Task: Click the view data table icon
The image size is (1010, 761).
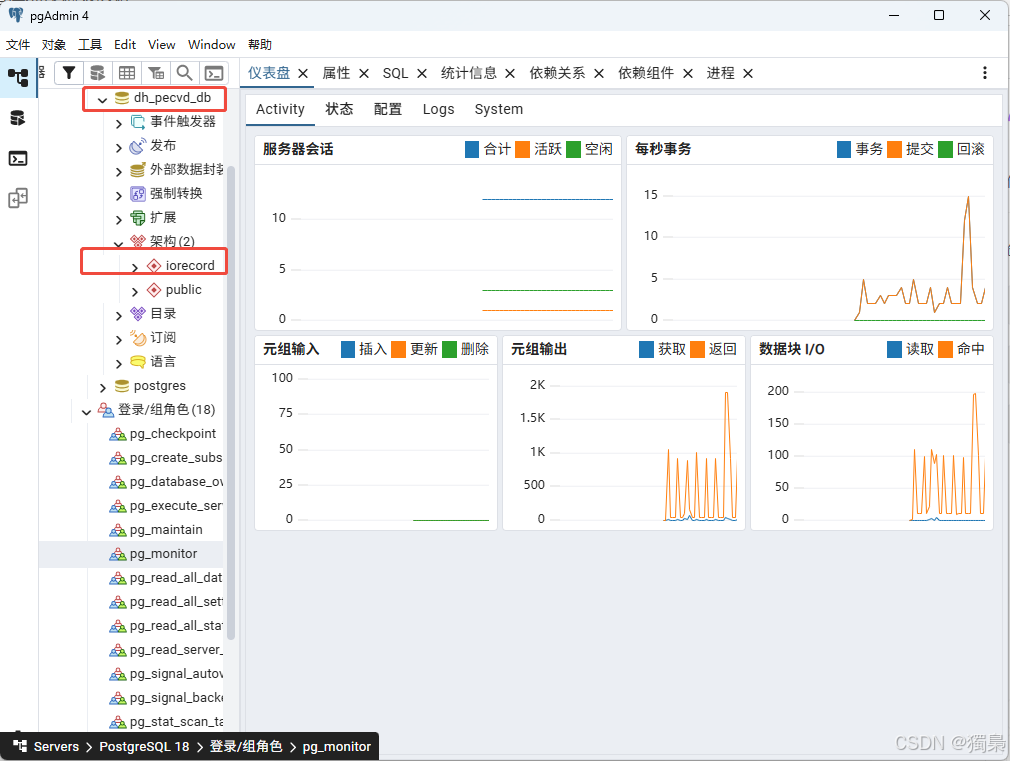Action: [127, 73]
